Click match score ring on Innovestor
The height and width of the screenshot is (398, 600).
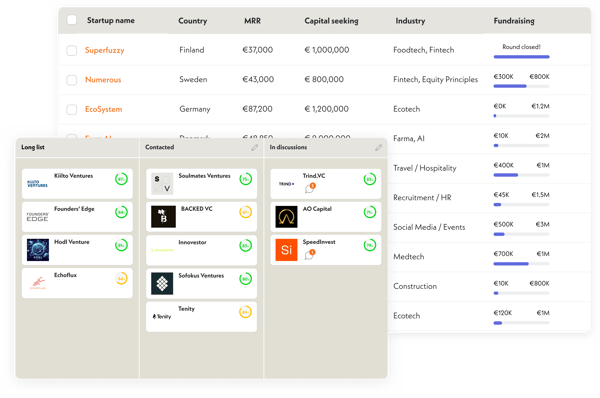coord(246,245)
